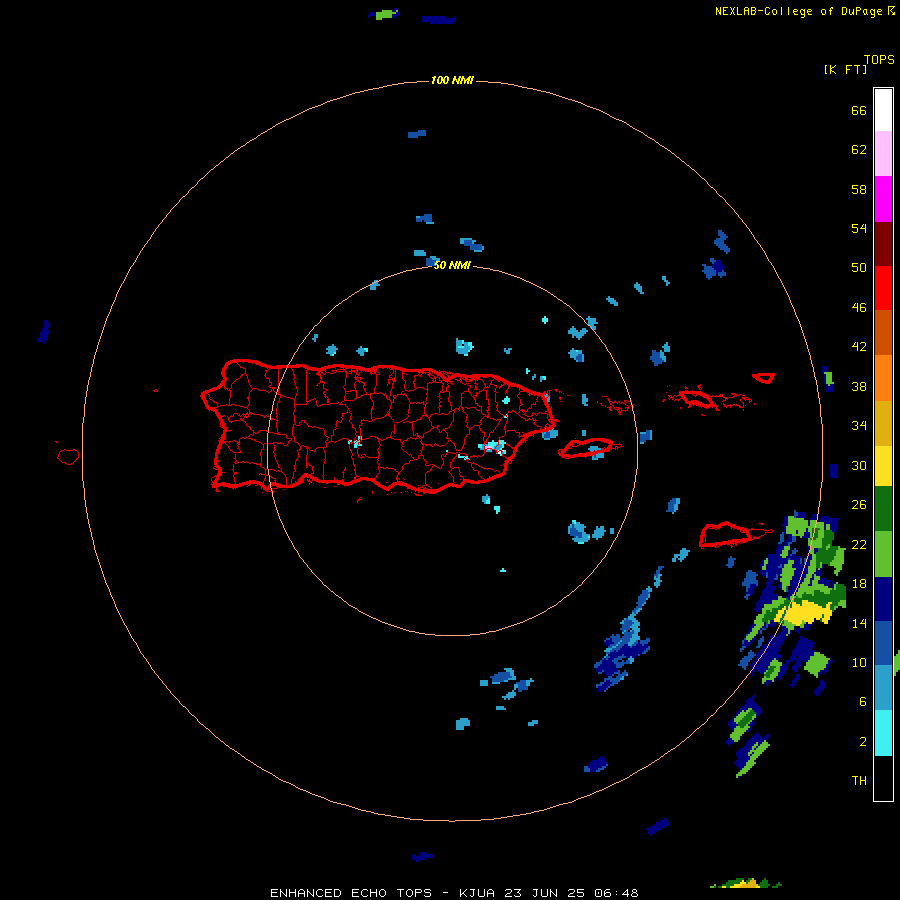This screenshot has width=900, height=900.
Task: Click the legend value "2"
Action: [863, 742]
